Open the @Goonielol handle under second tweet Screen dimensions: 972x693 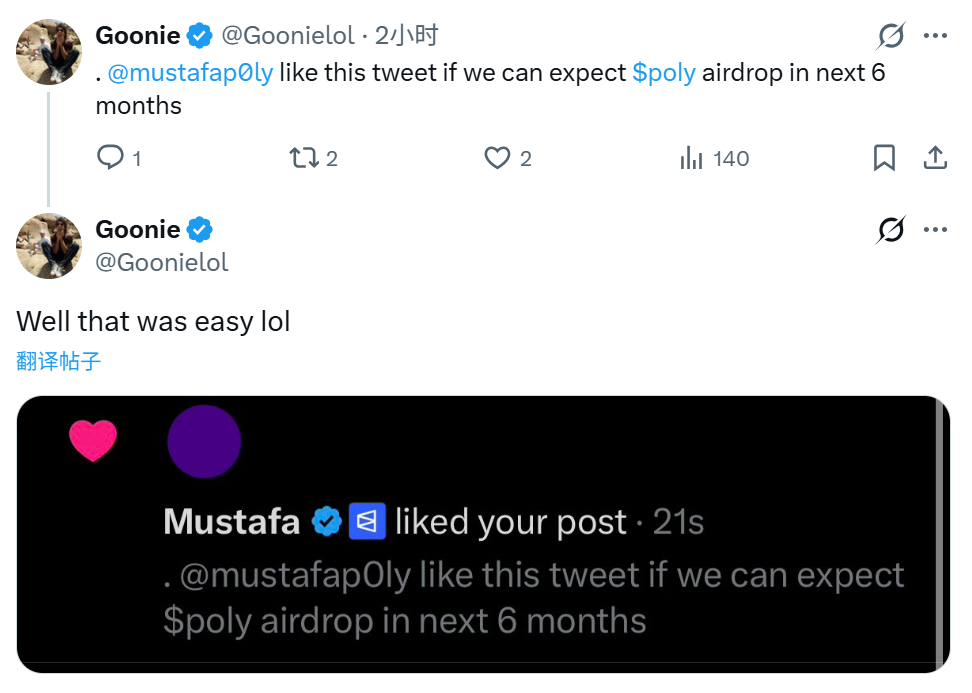(x=162, y=262)
